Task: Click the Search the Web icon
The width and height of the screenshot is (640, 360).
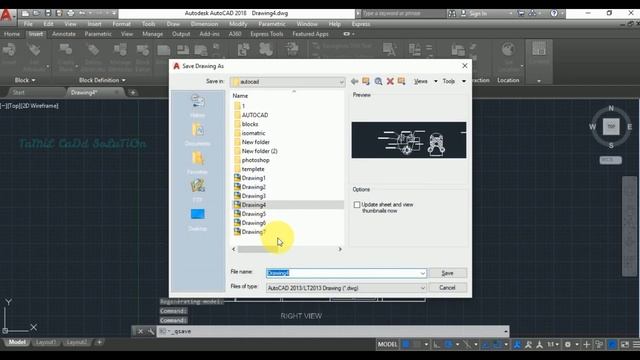Action: point(378,82)
